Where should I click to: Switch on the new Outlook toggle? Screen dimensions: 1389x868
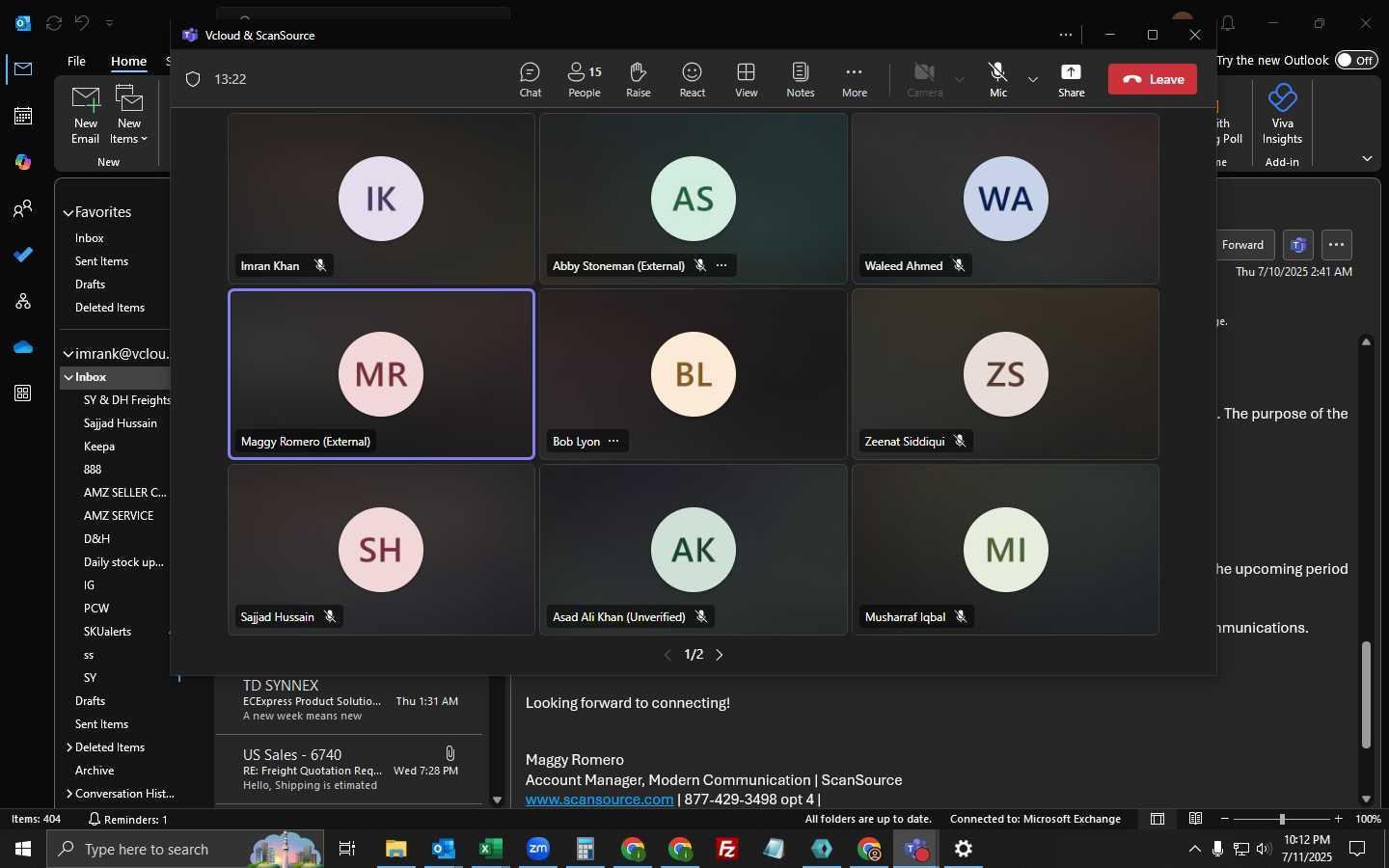point(1356,60)
